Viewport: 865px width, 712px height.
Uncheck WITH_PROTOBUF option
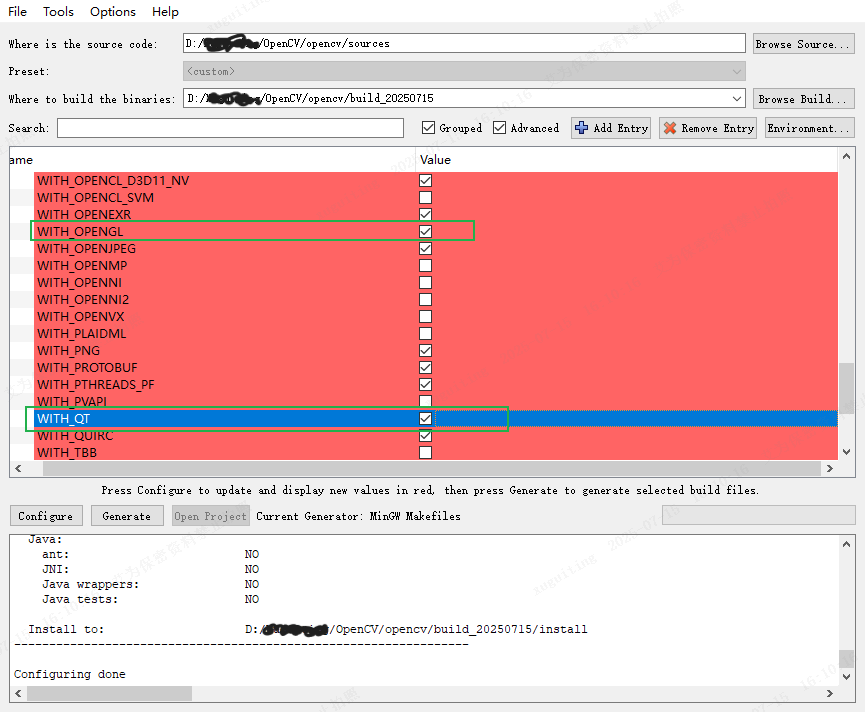click(425, 367)
